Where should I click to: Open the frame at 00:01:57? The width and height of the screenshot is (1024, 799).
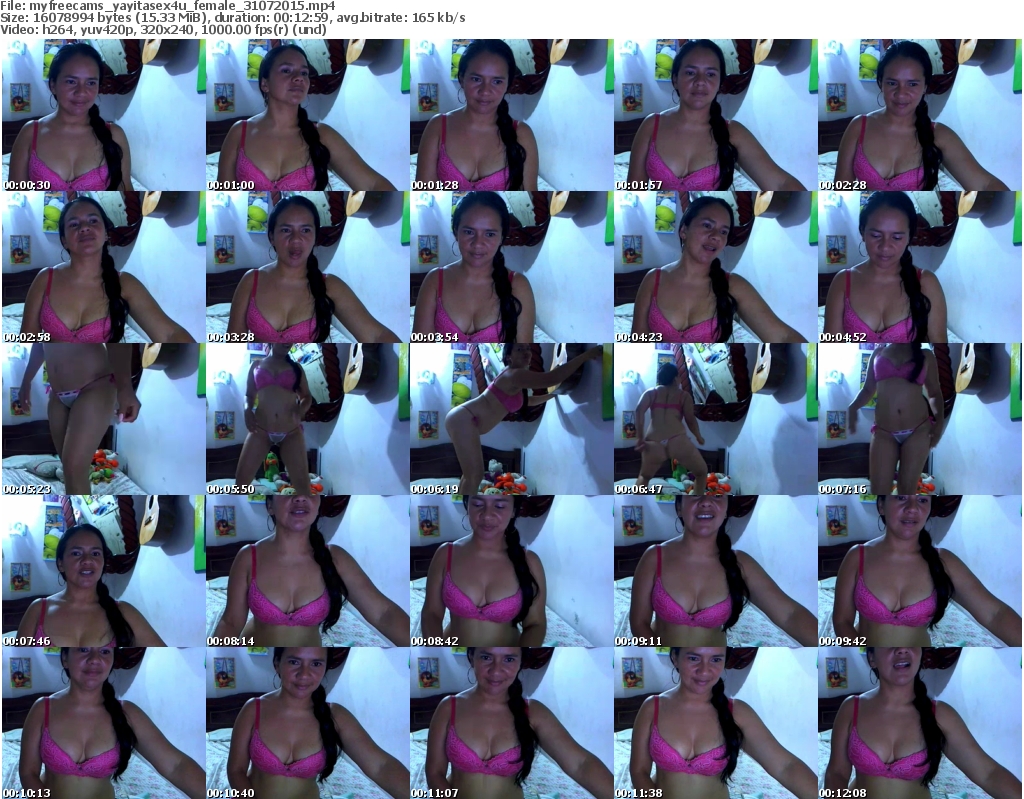click(715, 115)
